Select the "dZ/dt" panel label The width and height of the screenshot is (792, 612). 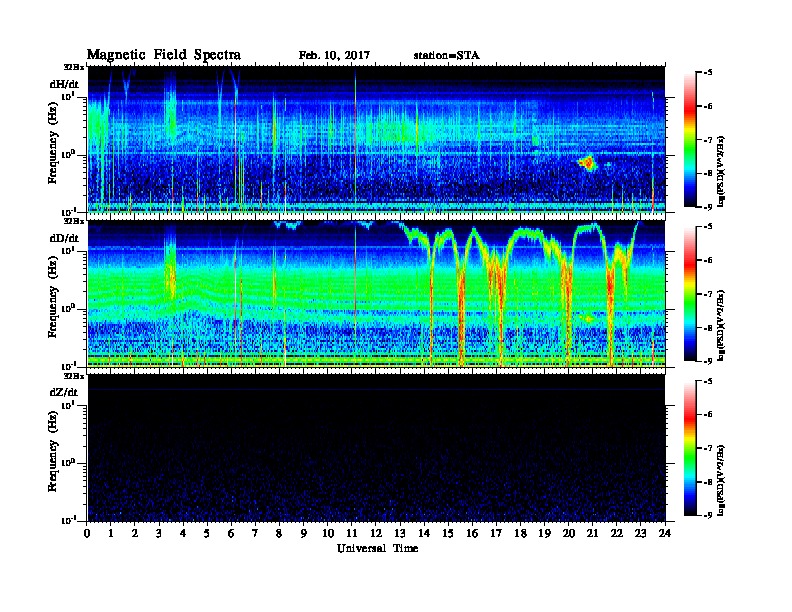tap(64, 392)
